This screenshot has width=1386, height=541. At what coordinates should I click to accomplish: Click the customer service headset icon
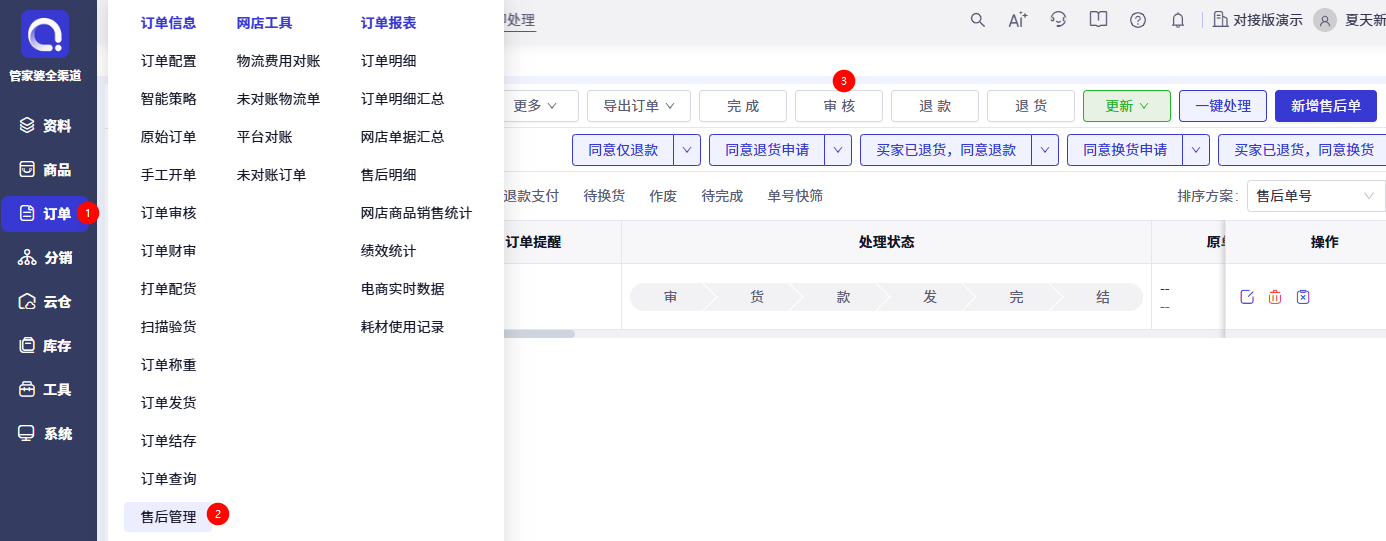pos(1058,20)
